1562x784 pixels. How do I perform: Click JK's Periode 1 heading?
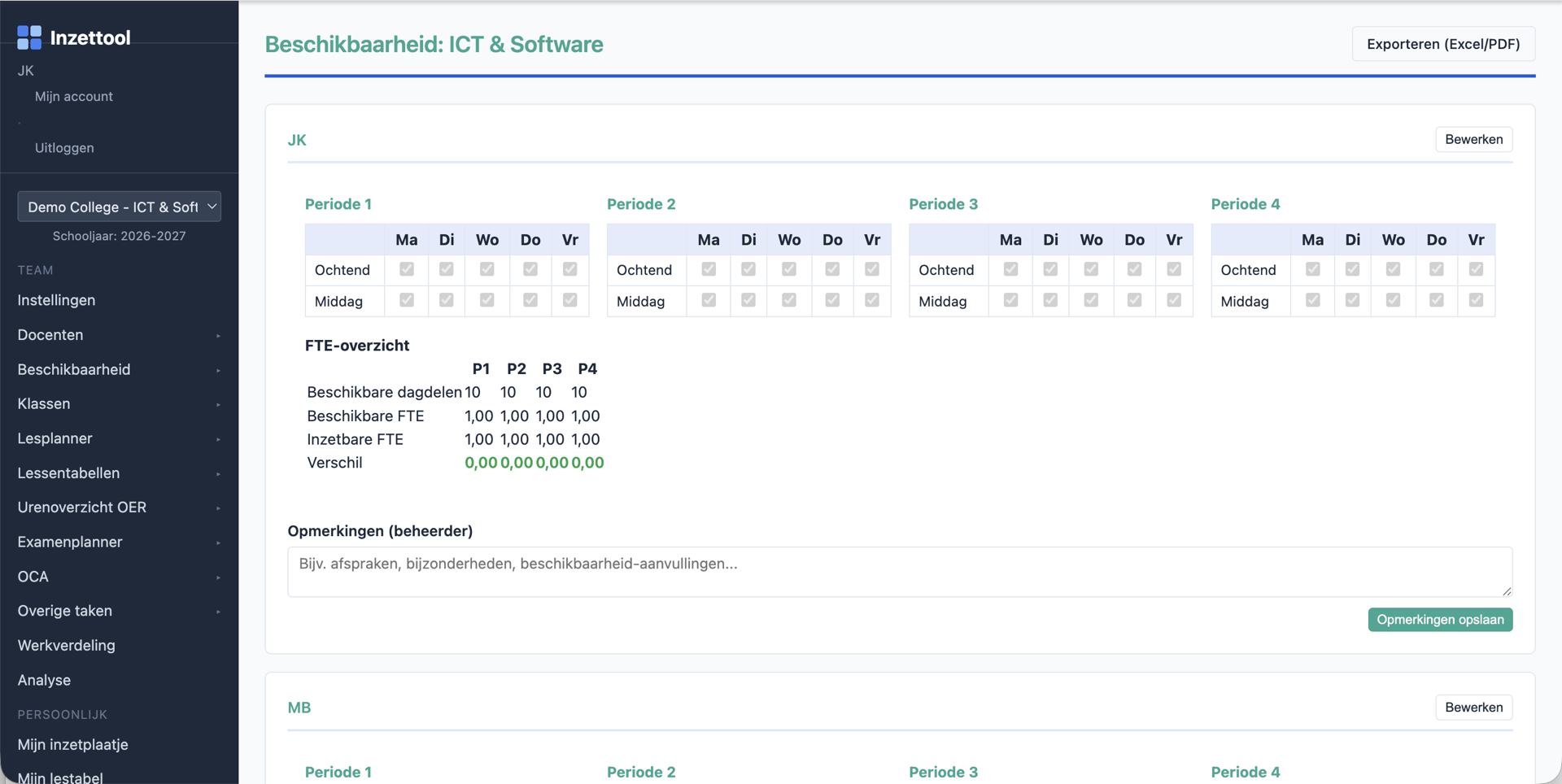pyautogui.click(x=338, y=204)
